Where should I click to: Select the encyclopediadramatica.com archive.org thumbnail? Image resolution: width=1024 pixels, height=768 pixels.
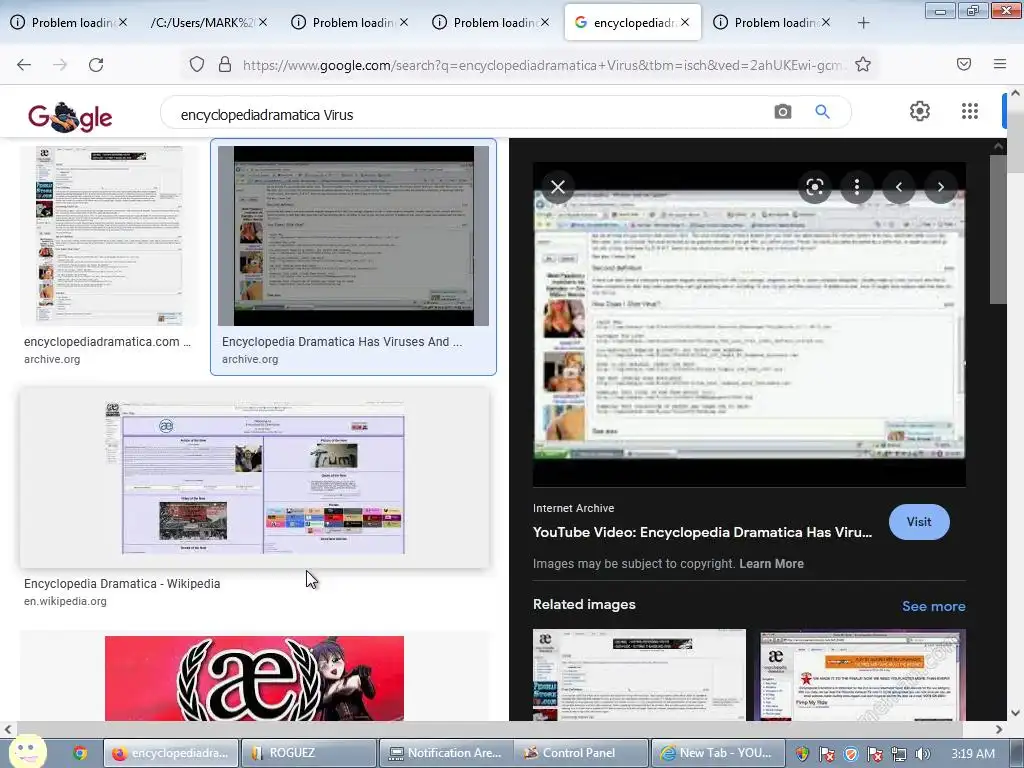tap(108, 236)
